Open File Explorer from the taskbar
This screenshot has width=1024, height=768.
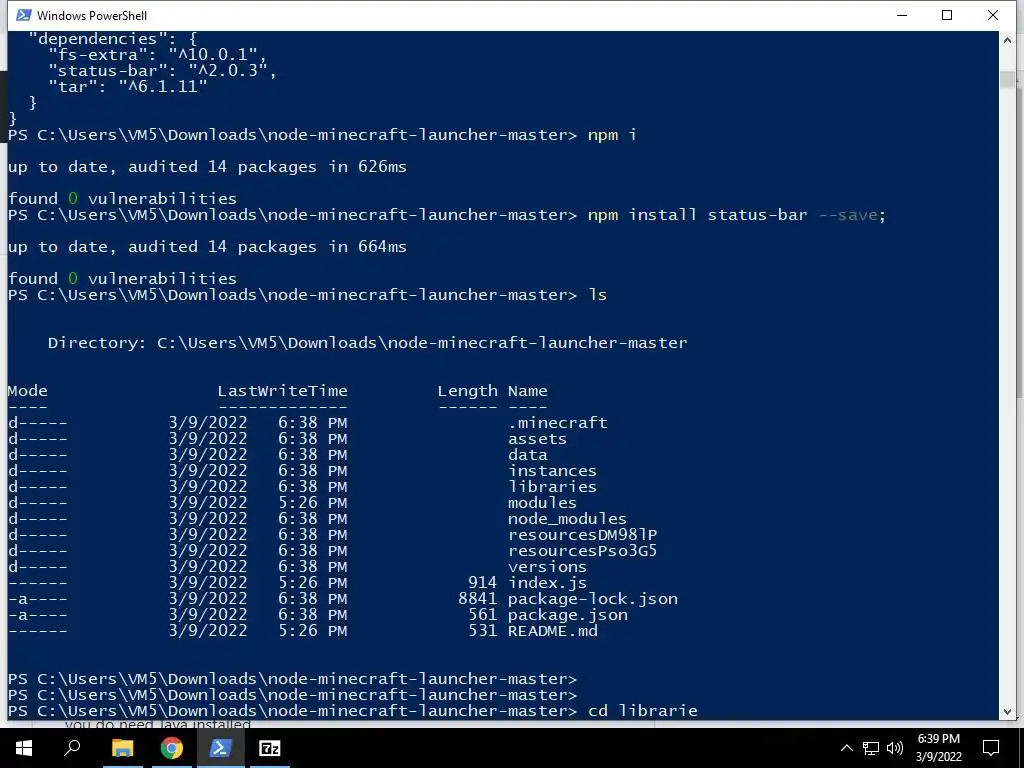[122, 748]
